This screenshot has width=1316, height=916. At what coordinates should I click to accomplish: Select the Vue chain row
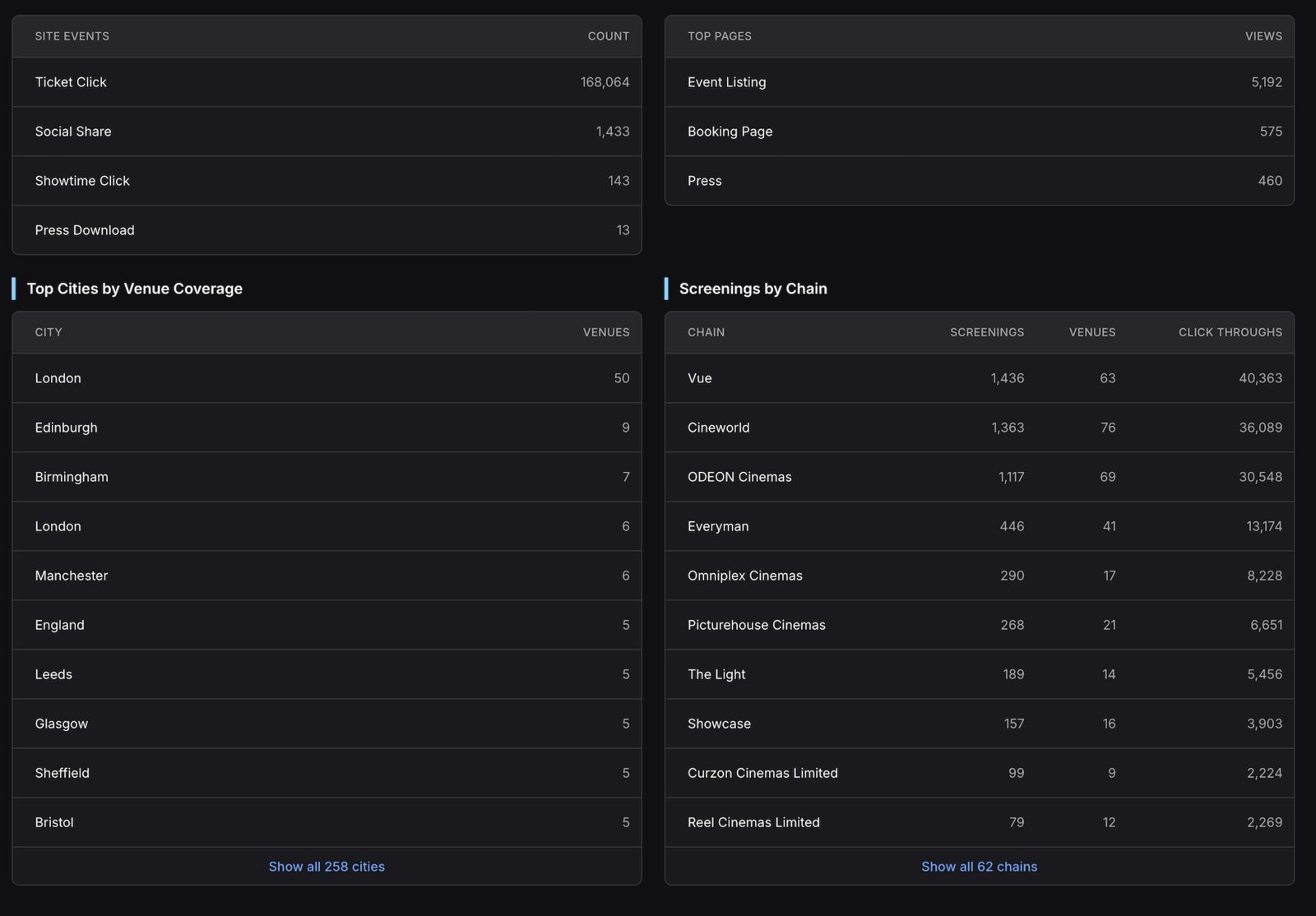click(979, 378)
